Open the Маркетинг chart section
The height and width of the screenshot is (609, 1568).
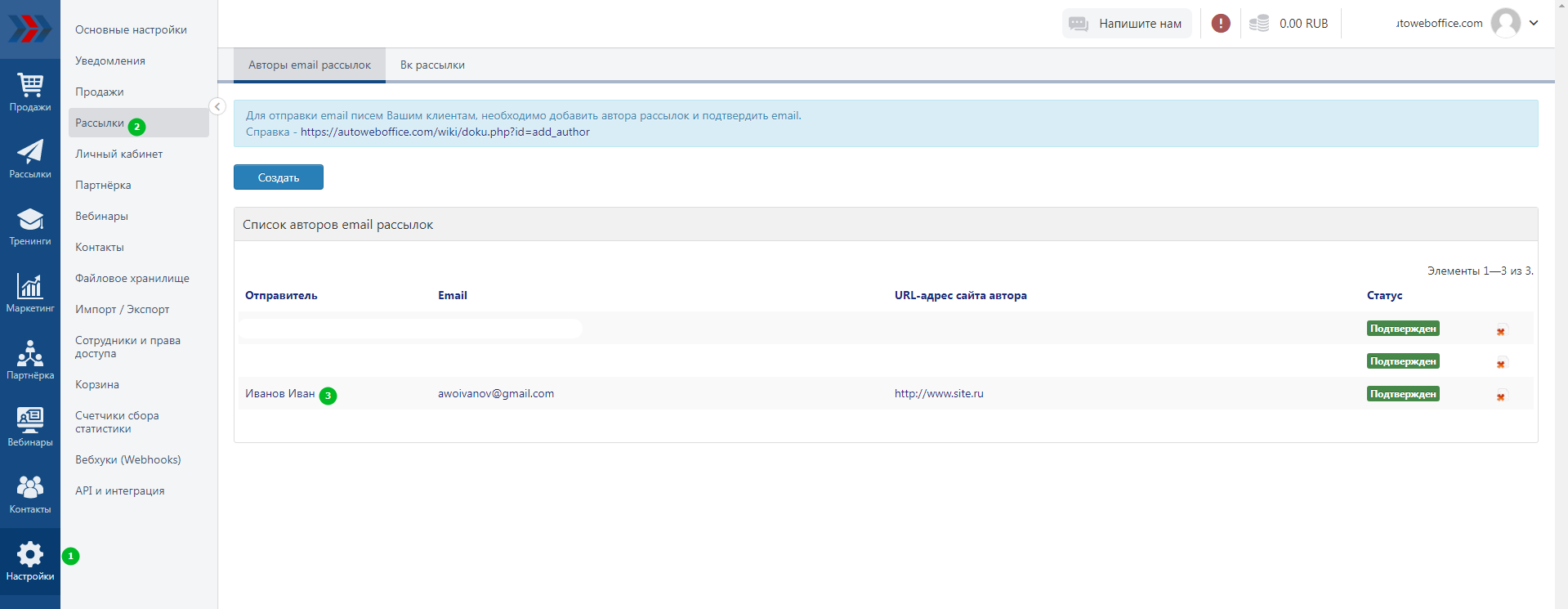(30, 293)
